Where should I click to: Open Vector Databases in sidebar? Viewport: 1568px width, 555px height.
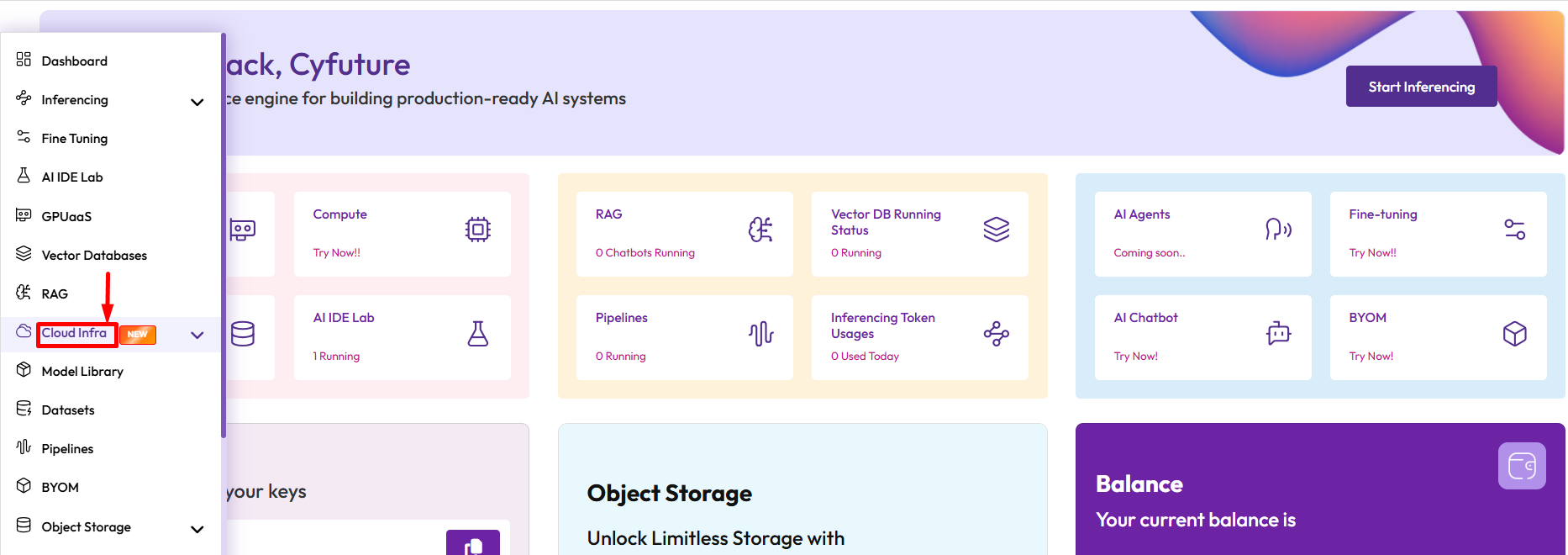point(94,255)
